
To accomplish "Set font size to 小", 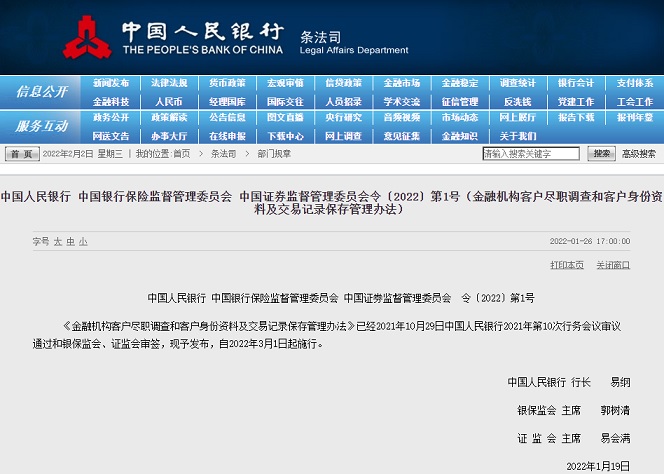I will 83,241.
